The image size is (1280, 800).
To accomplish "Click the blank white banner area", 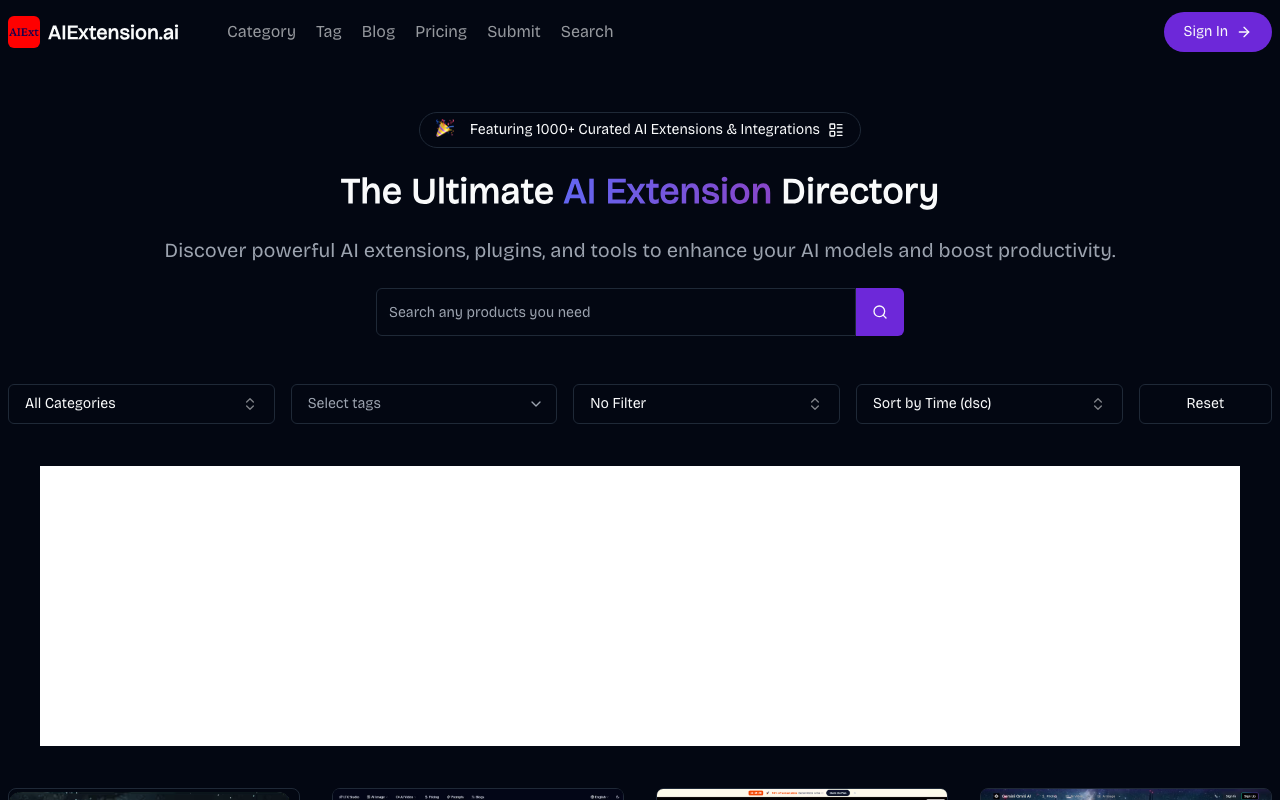I will [x=640, y=606].
